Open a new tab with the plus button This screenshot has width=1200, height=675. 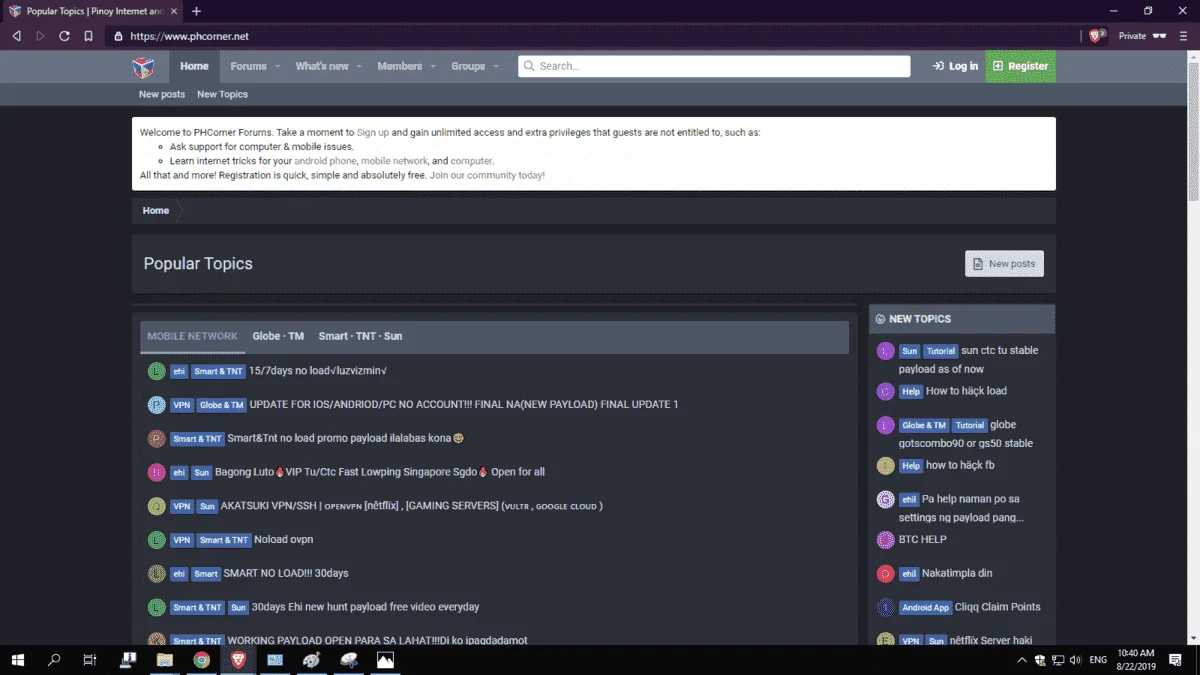tap(196, 11)
